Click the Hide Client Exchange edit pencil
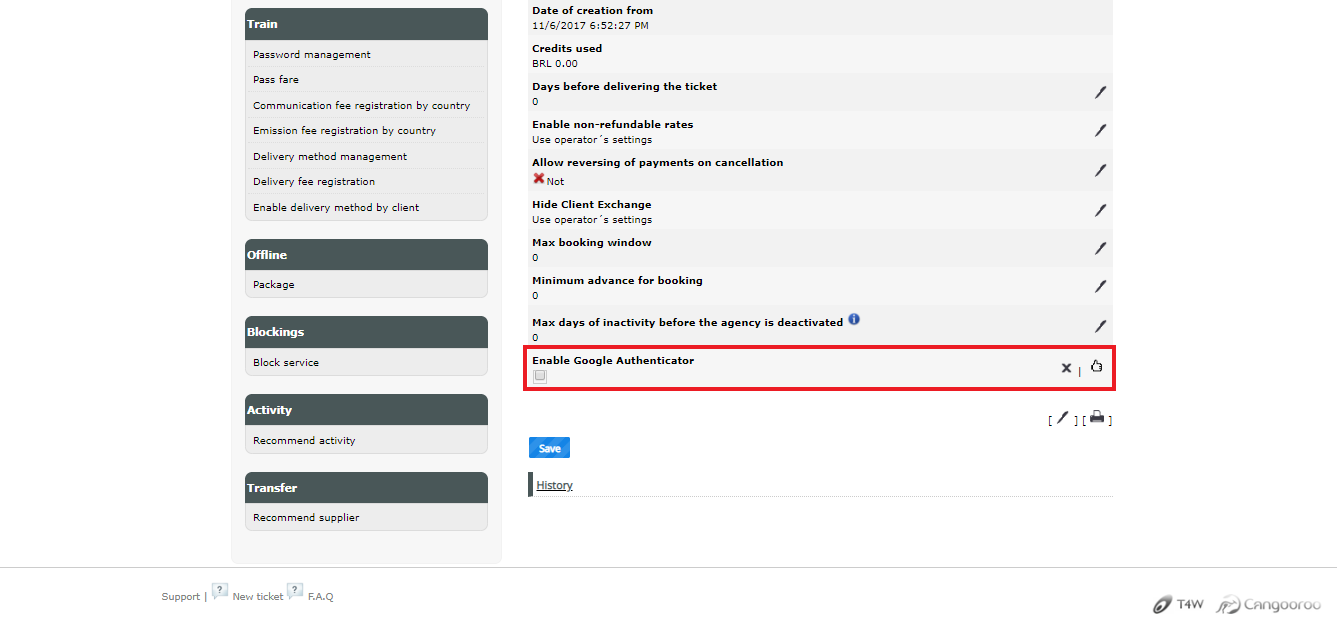The height and width of the screenshot is (618, 1337). [1100, 210]
